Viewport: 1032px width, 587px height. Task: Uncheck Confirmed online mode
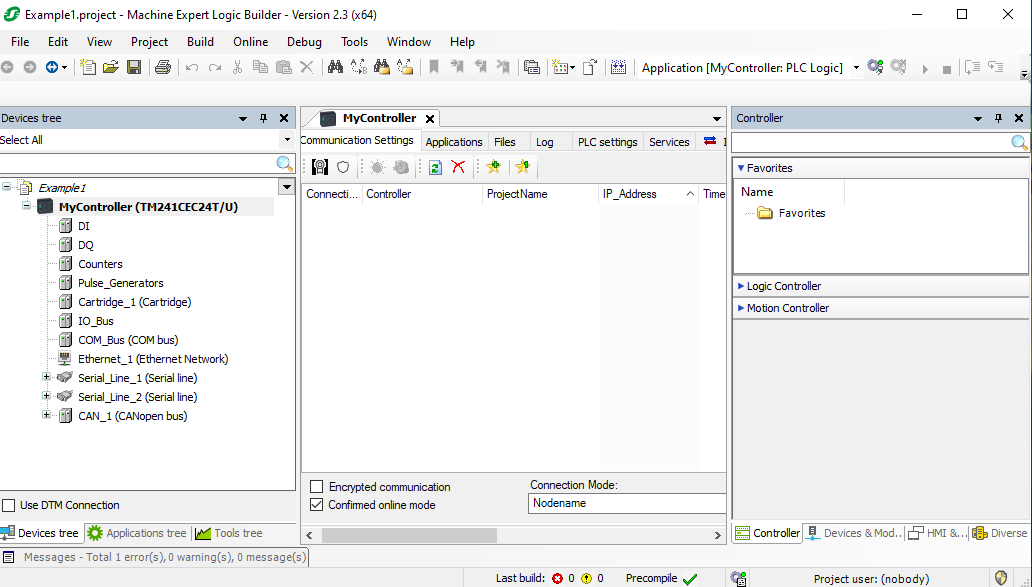tap(317, 505)
